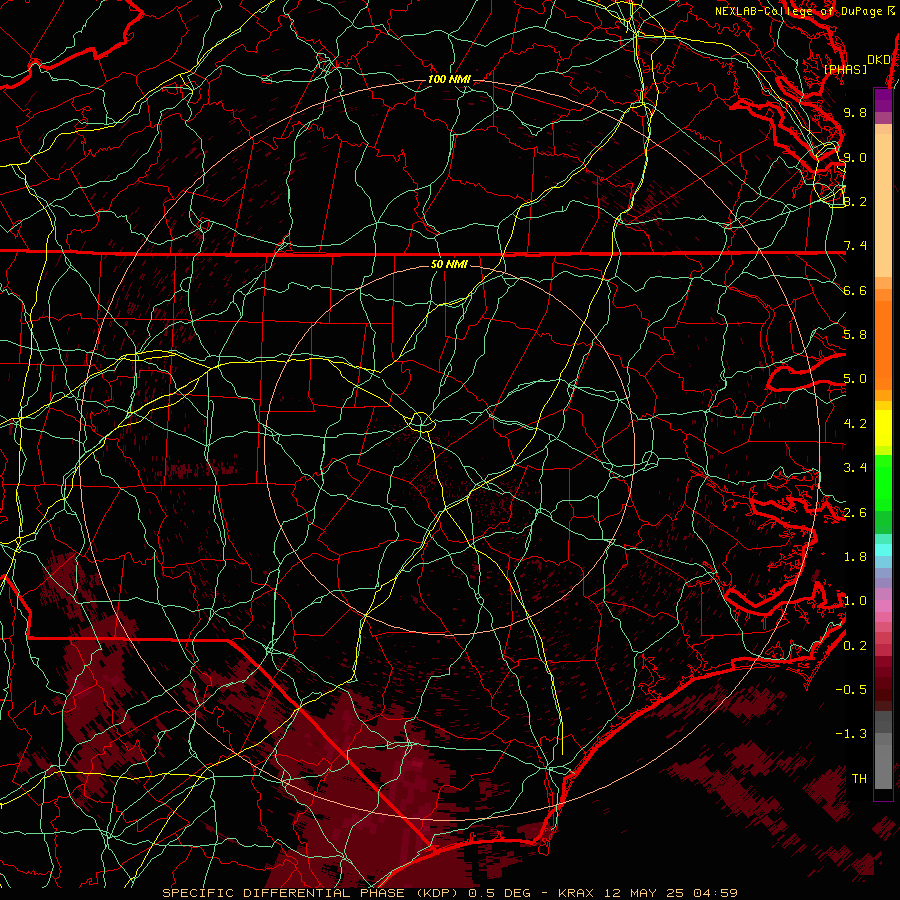Click the 8.2 scale value
This screenshot has width=900, height=900.
[x=855, y=201]
